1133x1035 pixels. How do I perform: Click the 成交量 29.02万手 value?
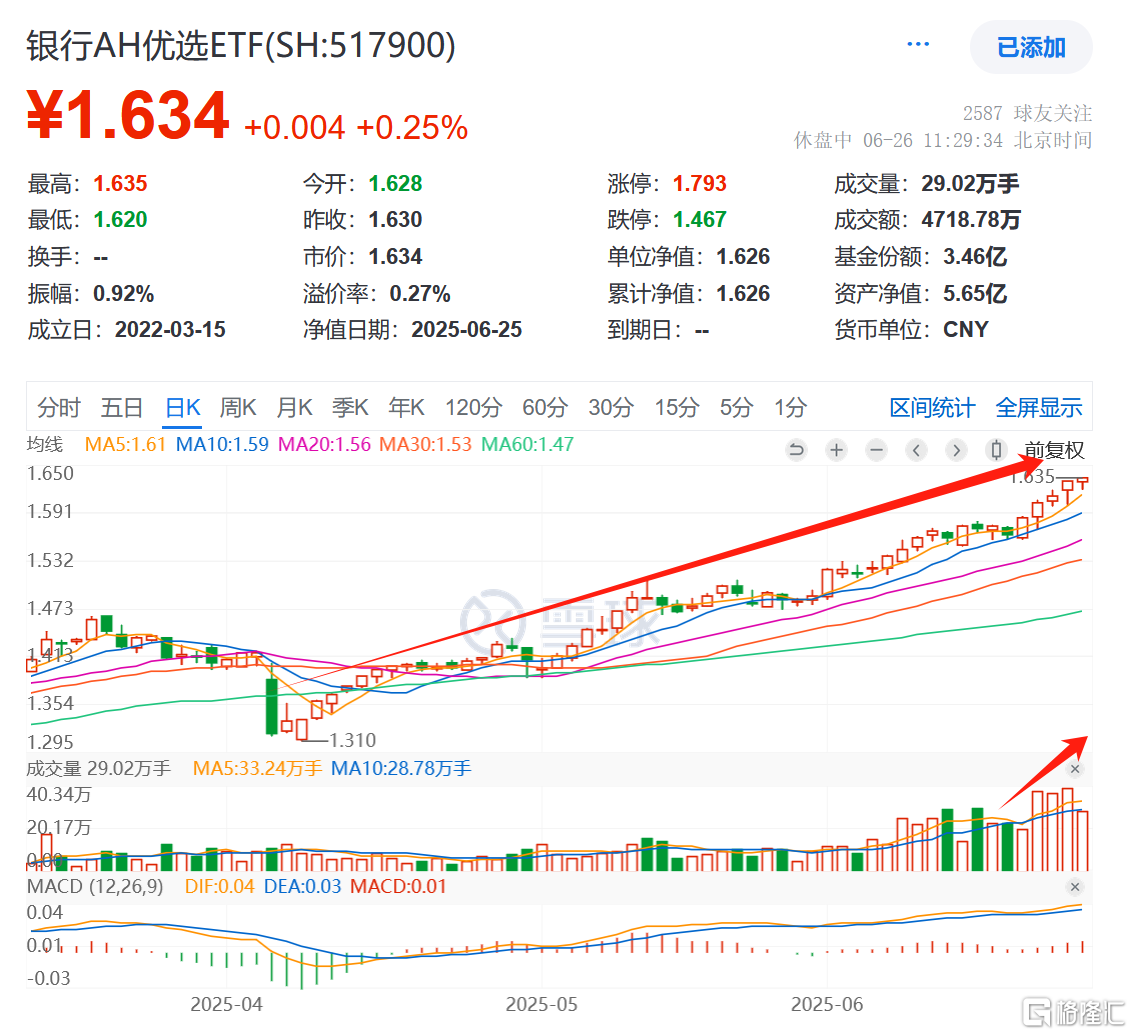pyautogui.click(x=970, y=184)
